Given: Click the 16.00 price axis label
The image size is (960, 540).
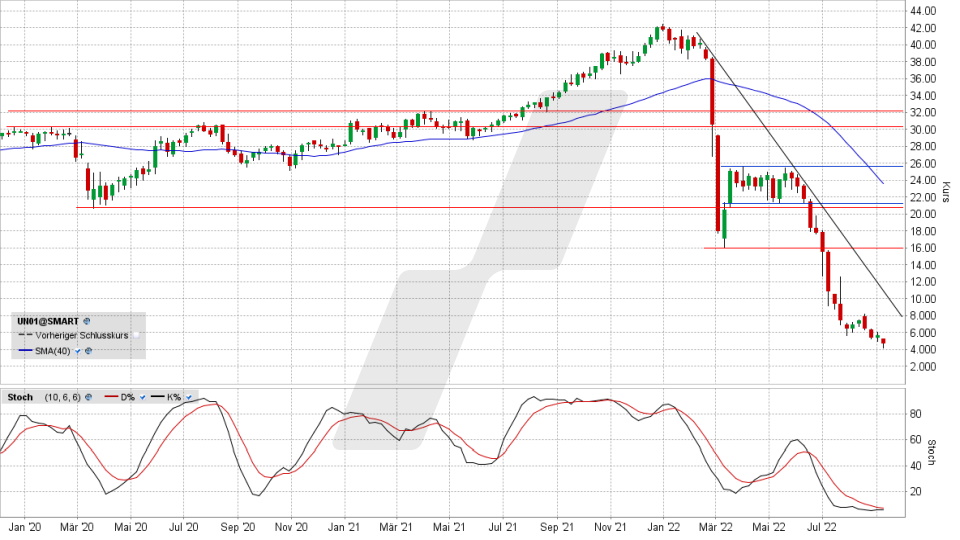Looking at the screenshot, I should [x=923, y=248].
